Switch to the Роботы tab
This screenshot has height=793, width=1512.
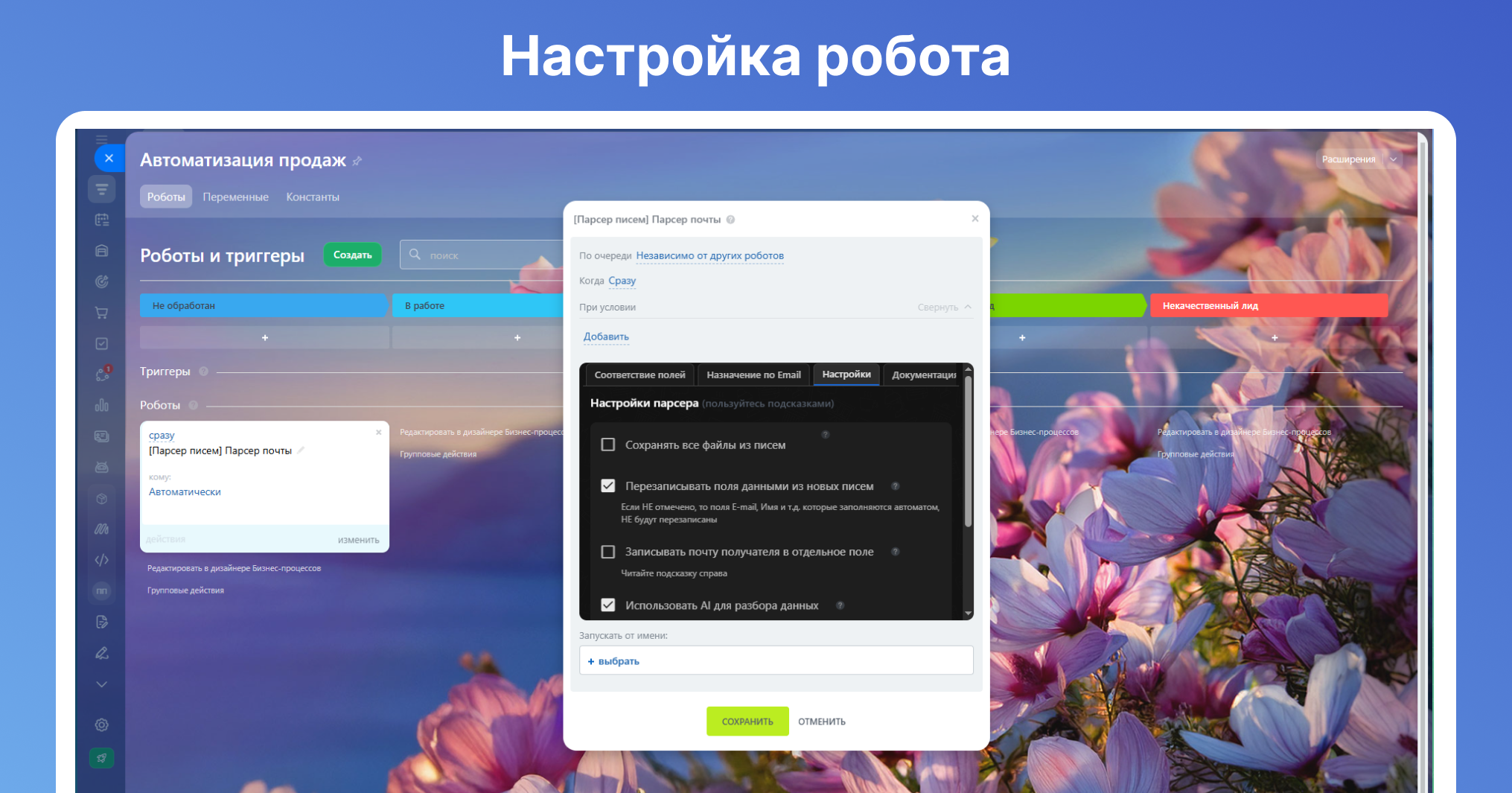pyautogui.click(x=166, y=197)
